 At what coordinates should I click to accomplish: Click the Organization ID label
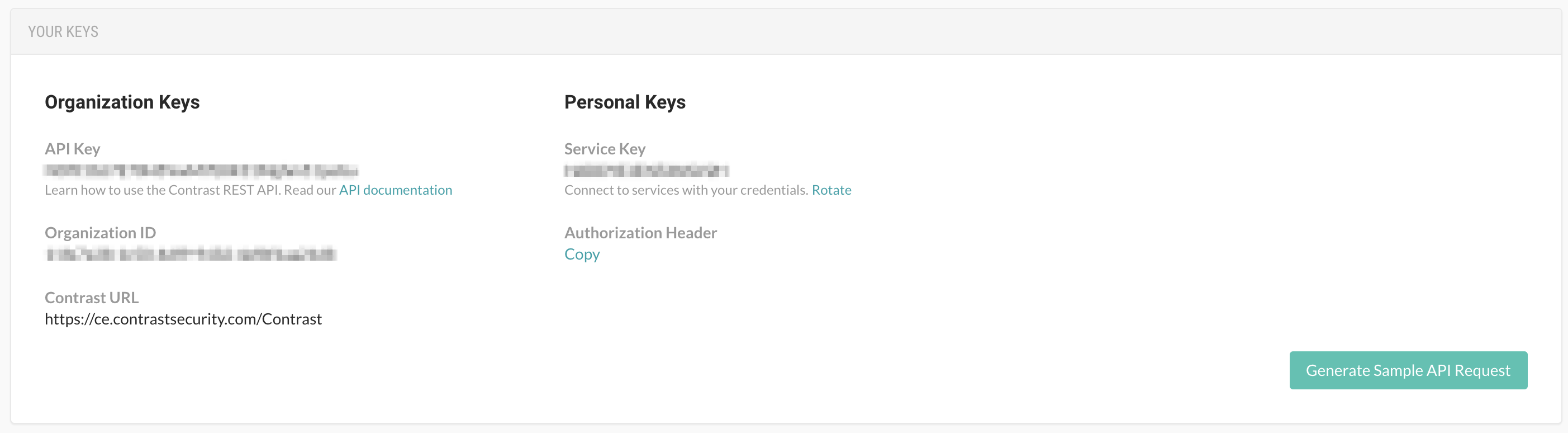pos(100,232)
